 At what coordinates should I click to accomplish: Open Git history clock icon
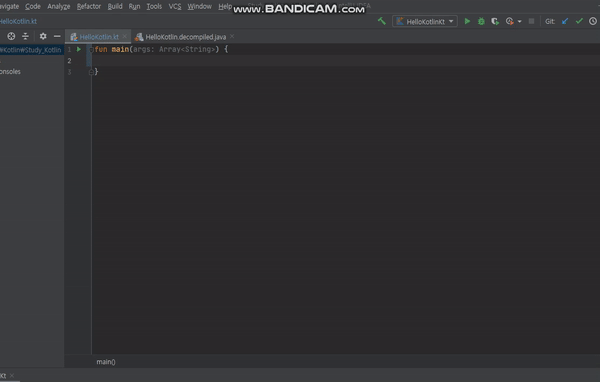coord(593,21)
